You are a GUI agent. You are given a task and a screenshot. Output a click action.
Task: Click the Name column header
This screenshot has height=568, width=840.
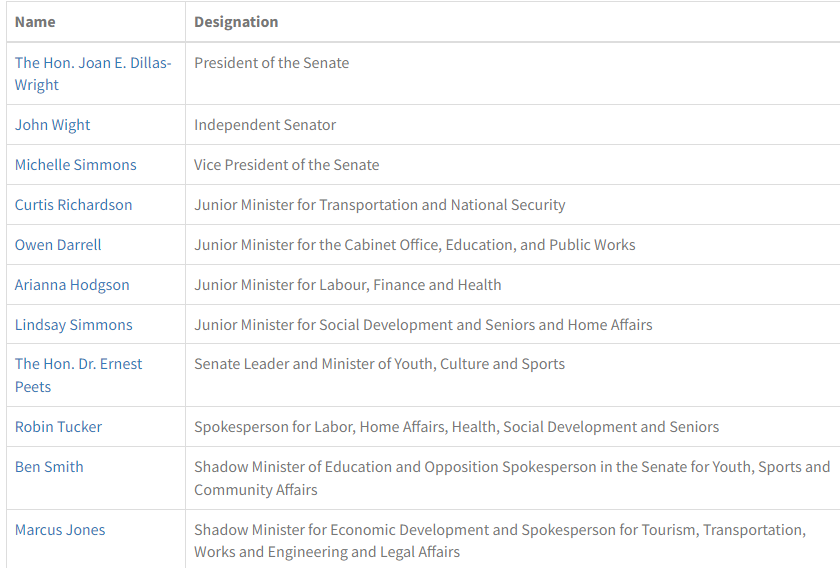pyautogui.click(x=35, y=22)
